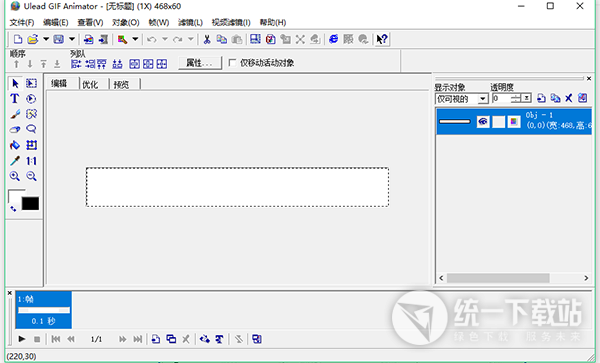Select the Eyedropper tool

[15, 161]
